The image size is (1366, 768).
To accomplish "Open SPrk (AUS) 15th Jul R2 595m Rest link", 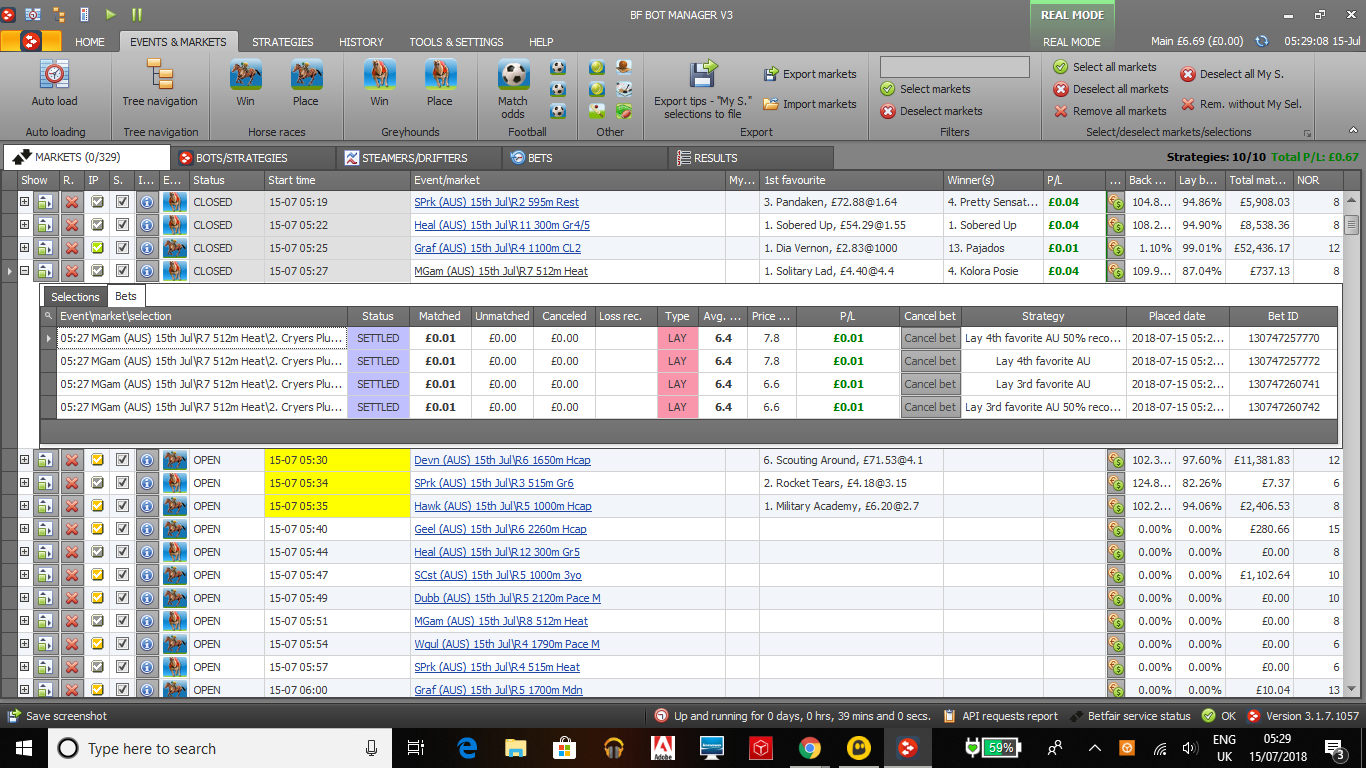I will (x=496, y=202).
